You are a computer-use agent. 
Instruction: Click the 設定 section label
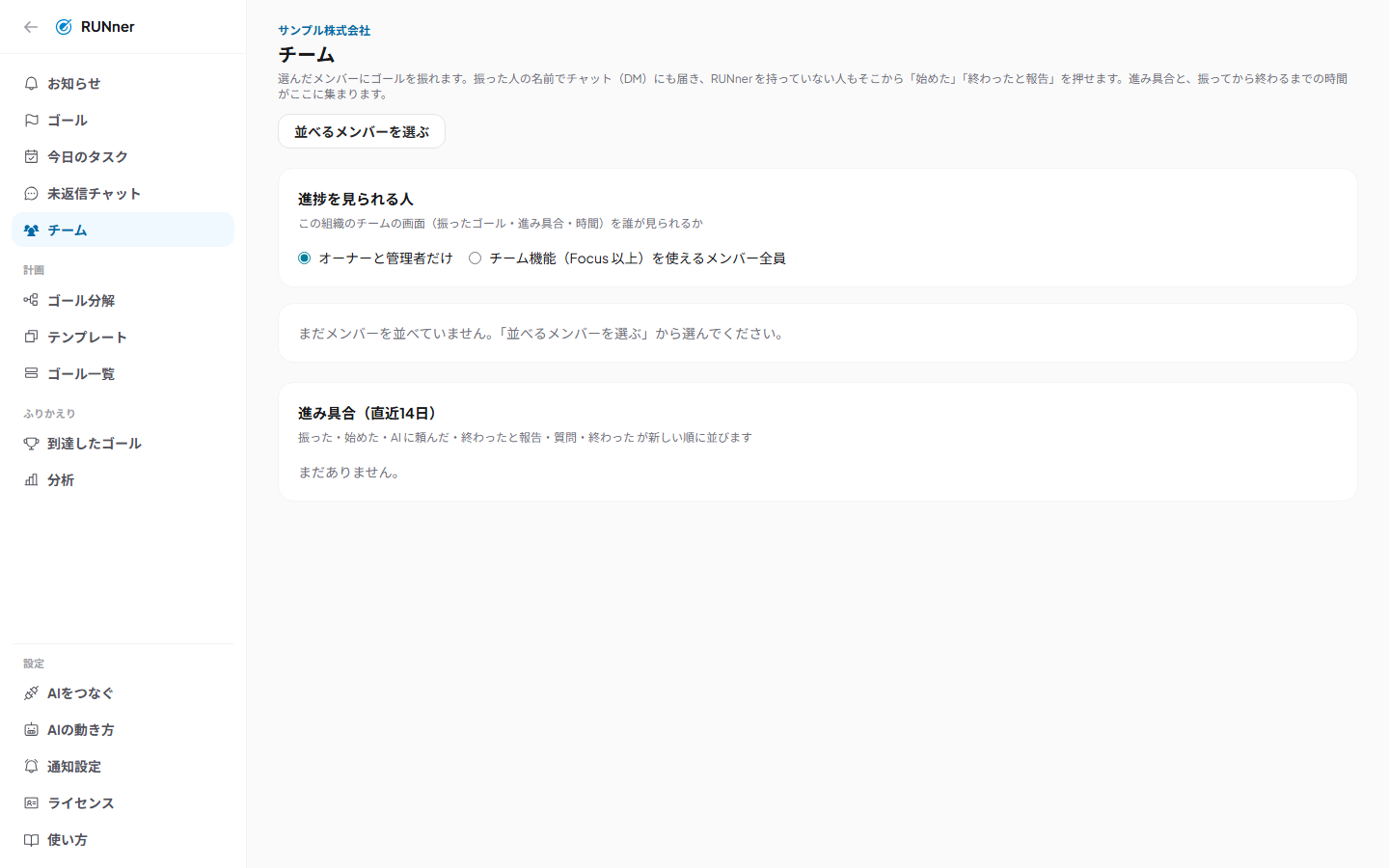coord(34,664)
